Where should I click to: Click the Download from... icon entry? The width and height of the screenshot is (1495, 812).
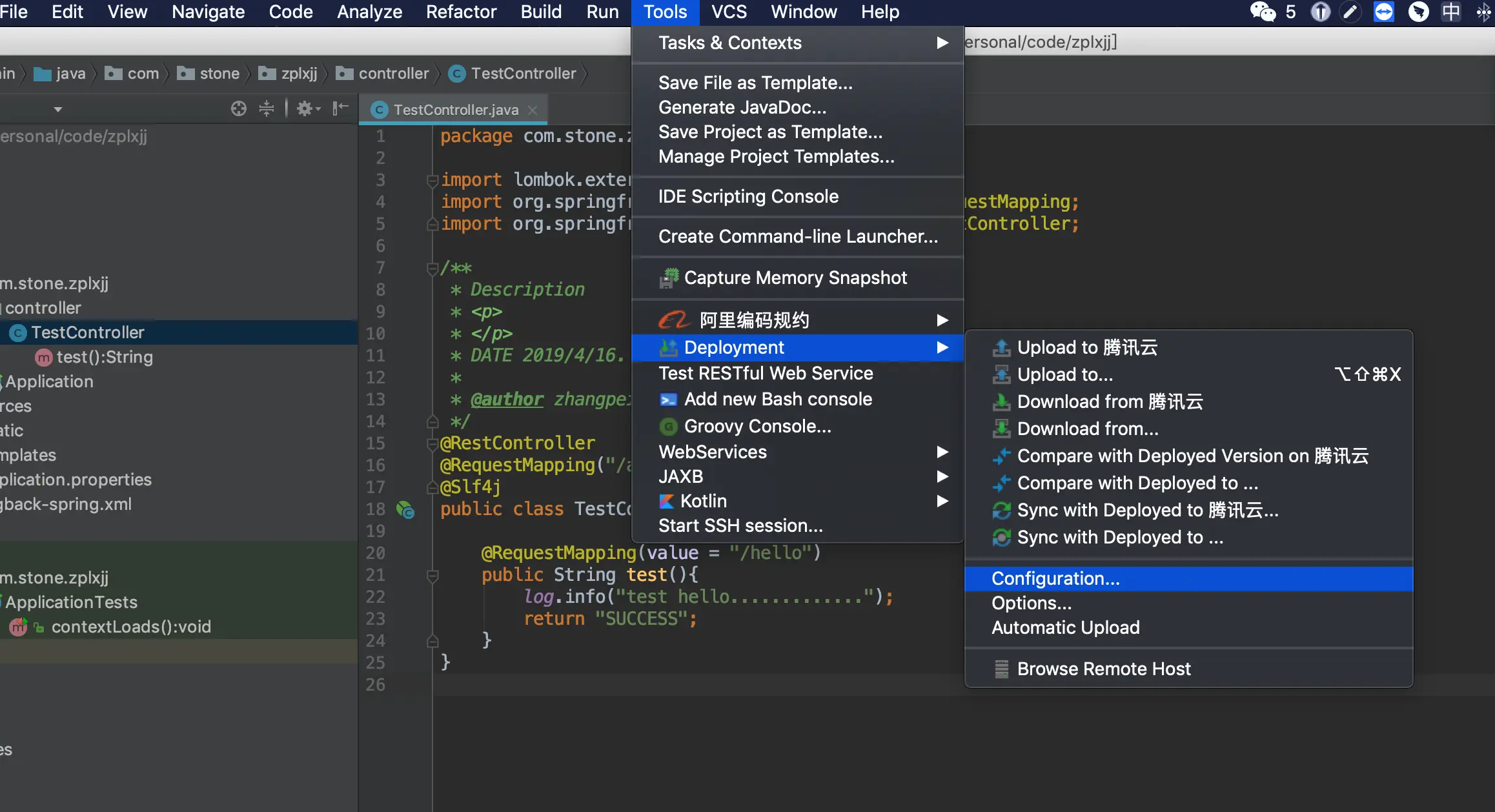(1001, 429)
